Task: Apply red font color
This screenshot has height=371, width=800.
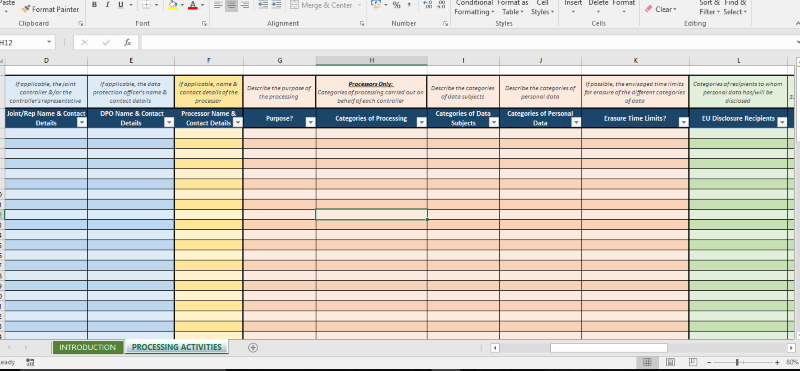Action: tap(193, 5)
